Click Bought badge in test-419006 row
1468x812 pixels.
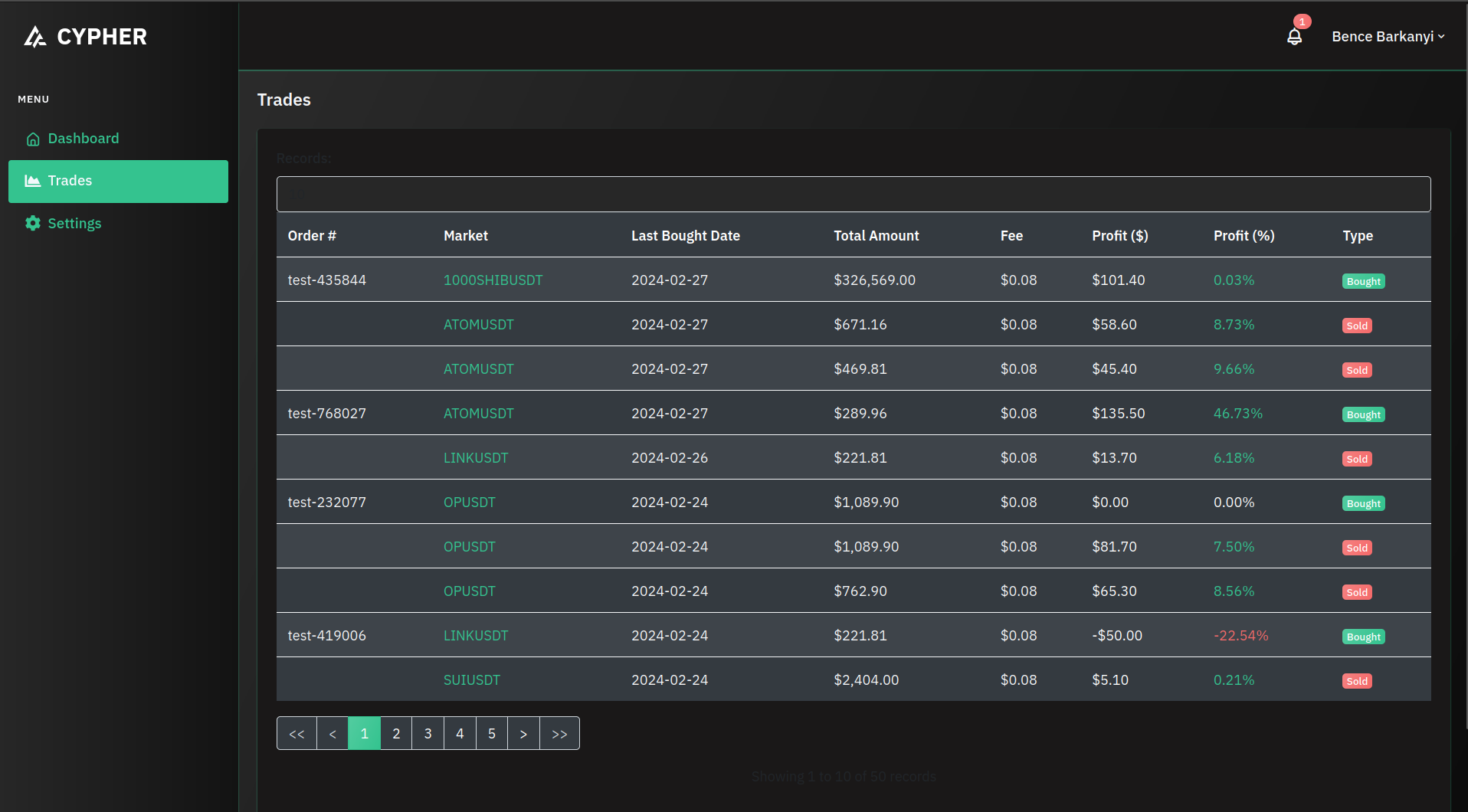click(1363, 637)
